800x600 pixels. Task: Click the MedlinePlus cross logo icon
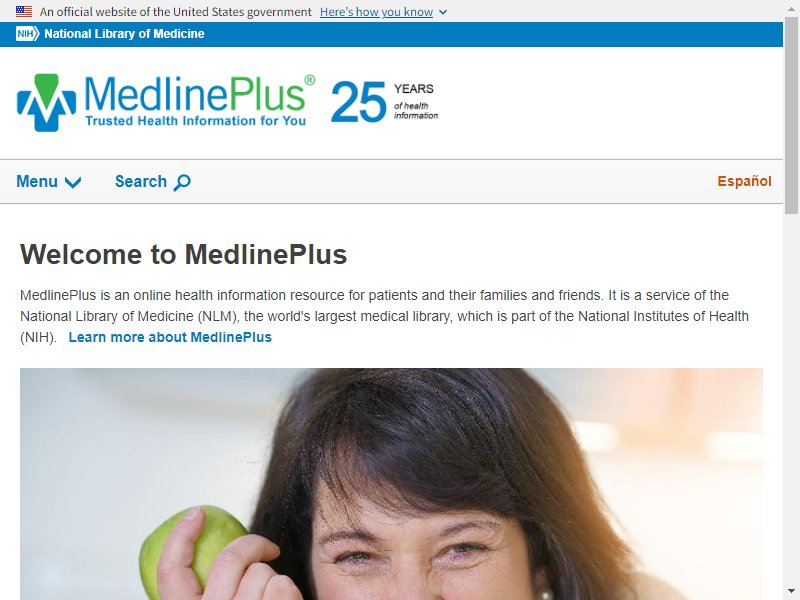(46, 103)
